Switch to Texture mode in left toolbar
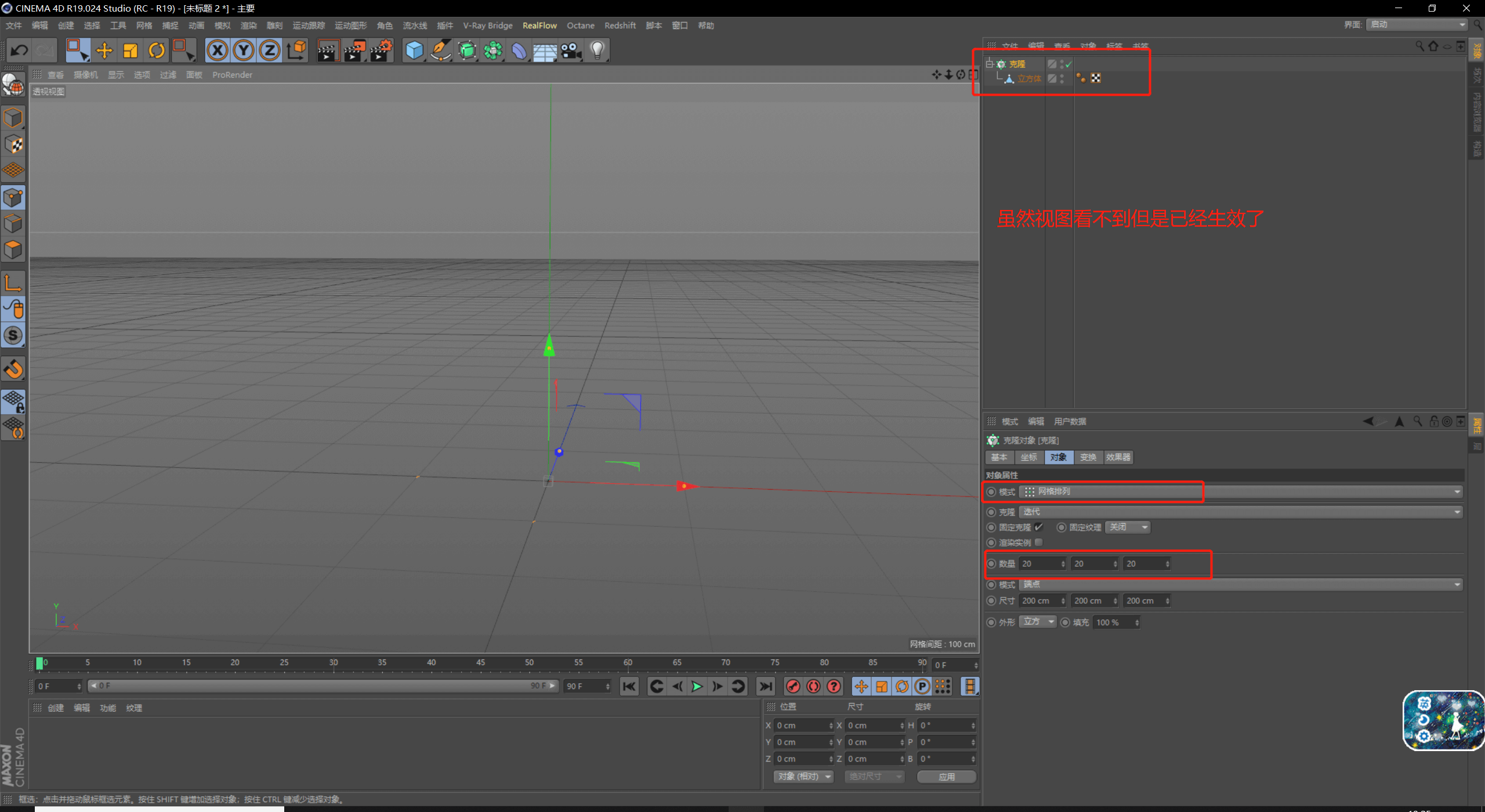Viewport: 1485px width, 812px height. (x=13, y=144)
